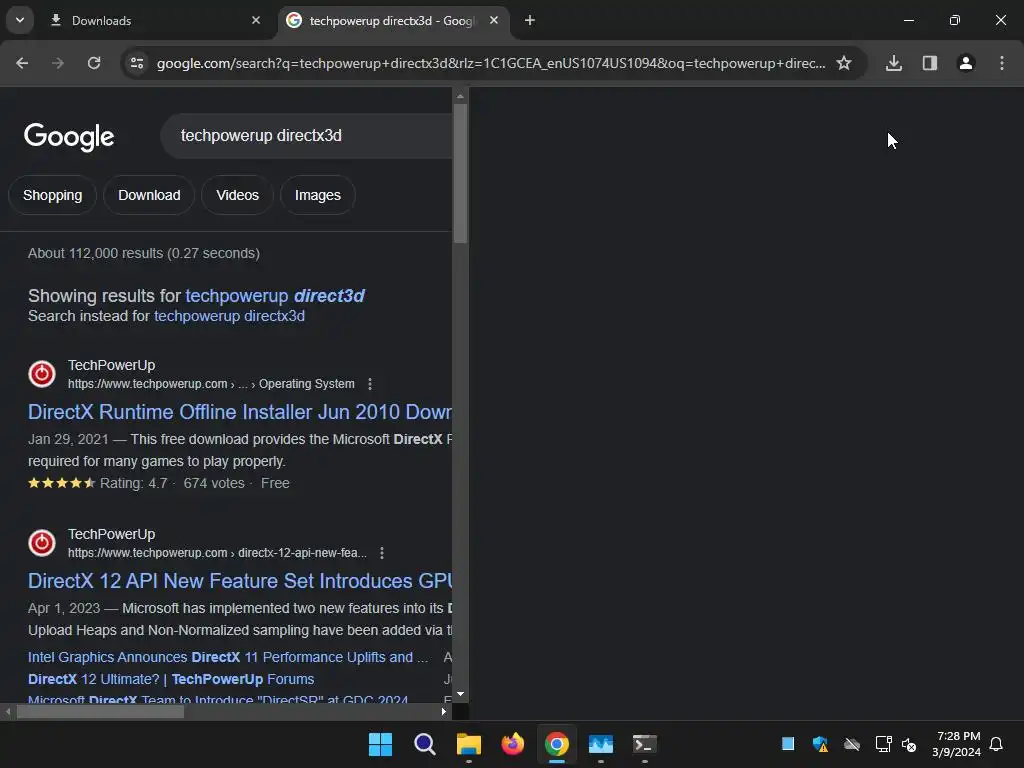
Task: Open Chrome three-dot menu
Action: pos(1002,63)
